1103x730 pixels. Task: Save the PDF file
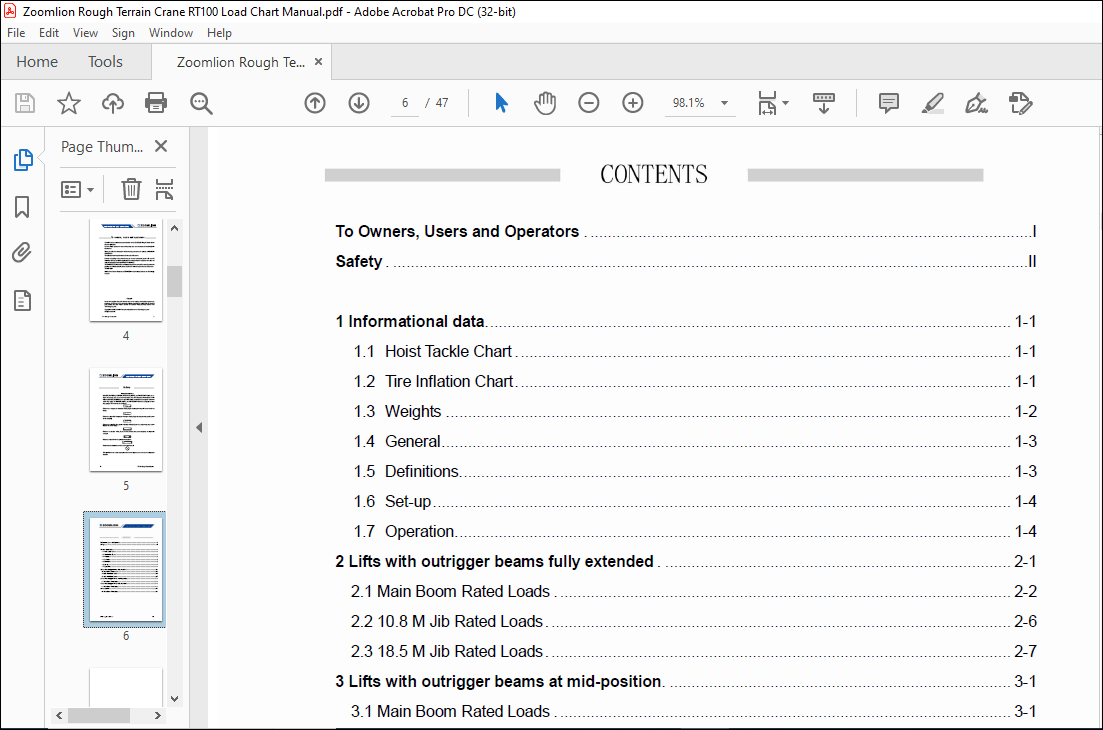[24, 102]
